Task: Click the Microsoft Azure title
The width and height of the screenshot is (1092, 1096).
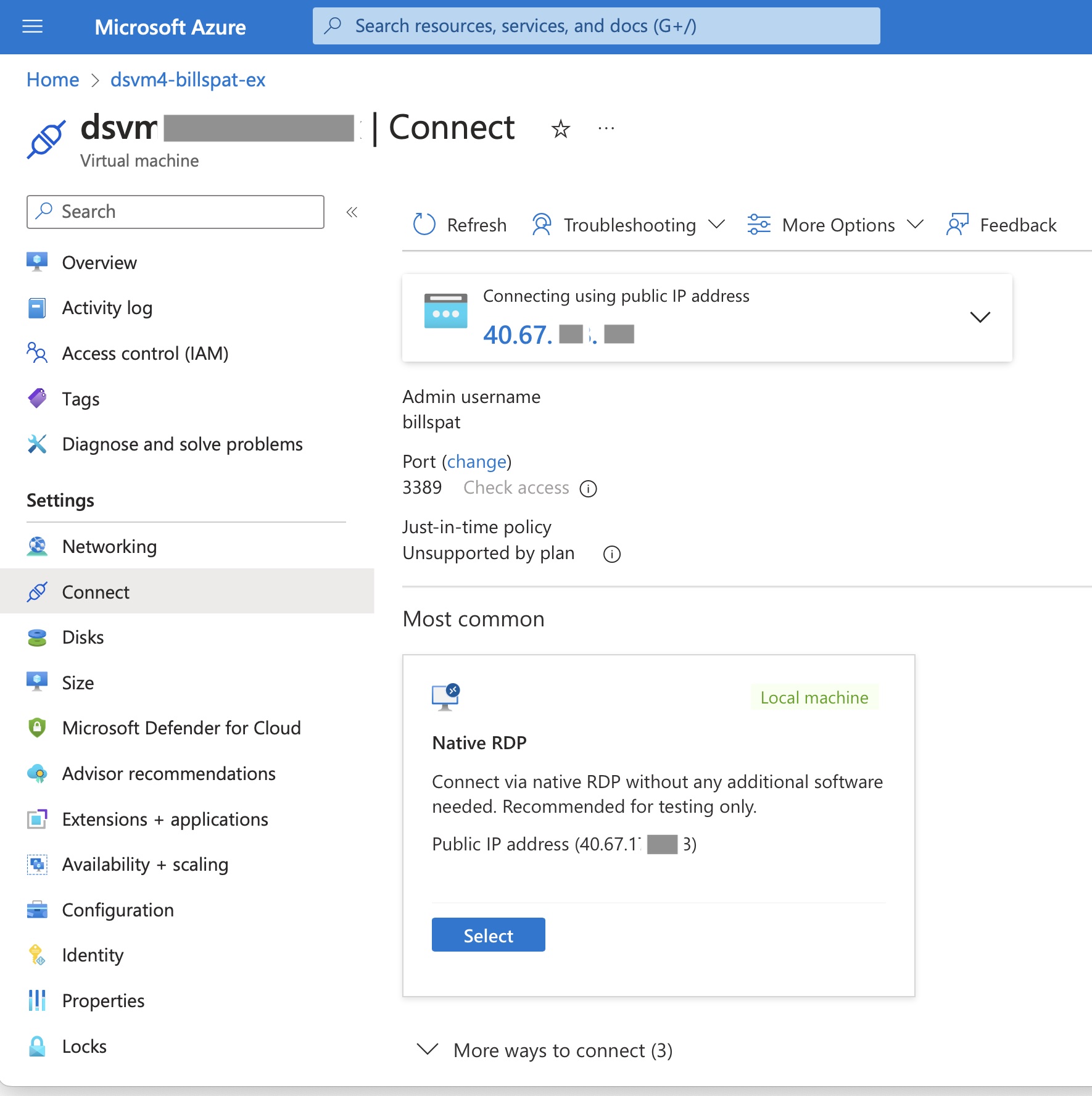Action: pos(170,27)
